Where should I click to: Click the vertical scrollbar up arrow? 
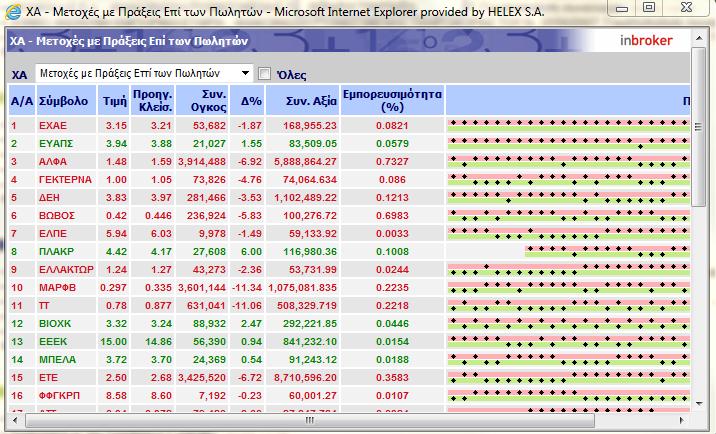[699, 38]
